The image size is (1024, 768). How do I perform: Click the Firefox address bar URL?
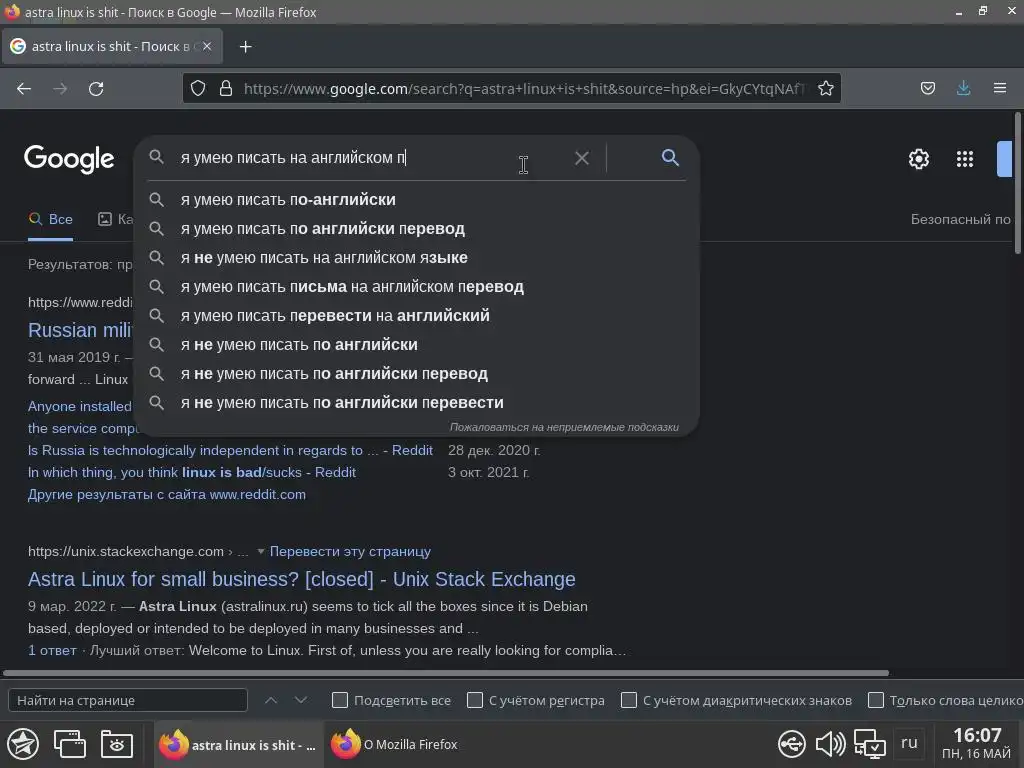(524, 89)
